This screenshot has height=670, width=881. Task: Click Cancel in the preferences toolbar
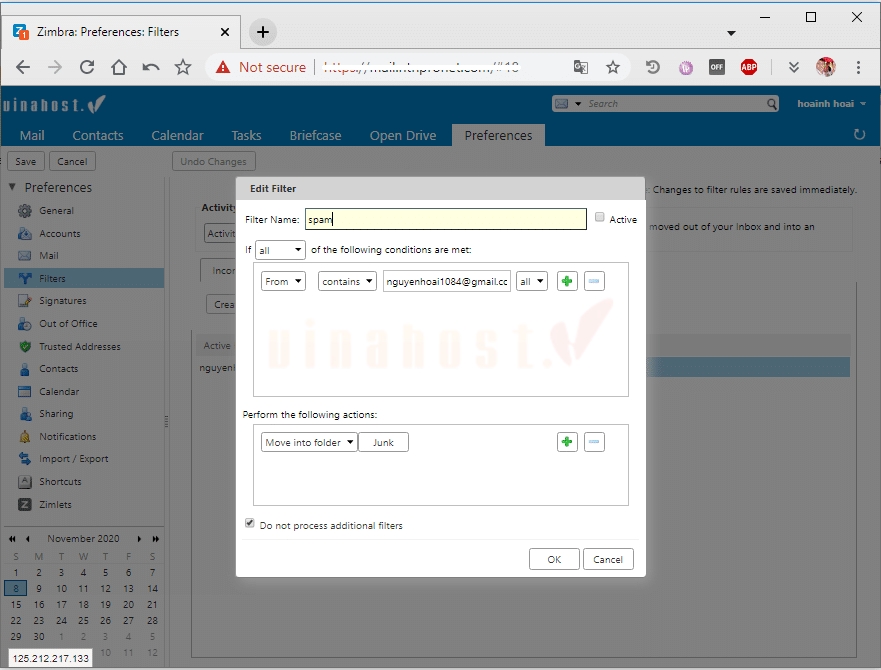point(72,161)
